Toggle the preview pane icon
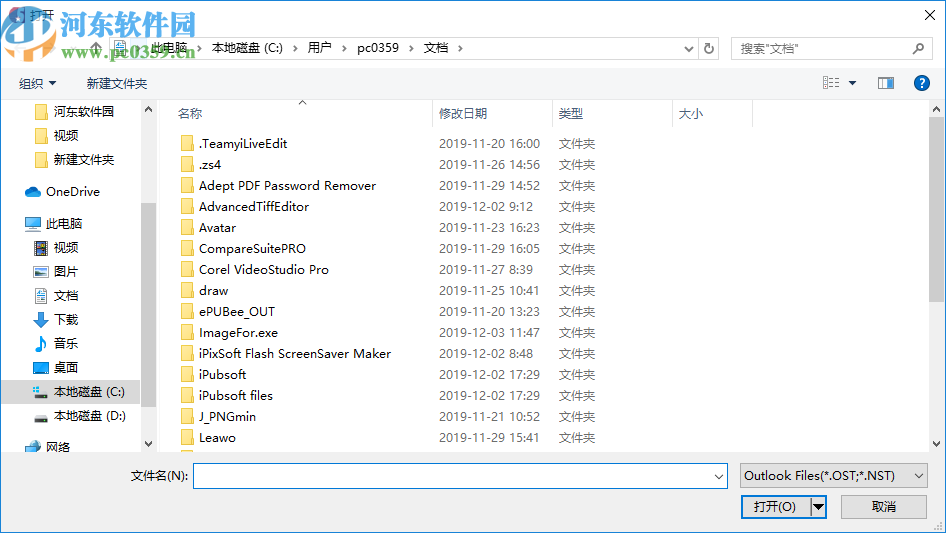 click(886, 83)
